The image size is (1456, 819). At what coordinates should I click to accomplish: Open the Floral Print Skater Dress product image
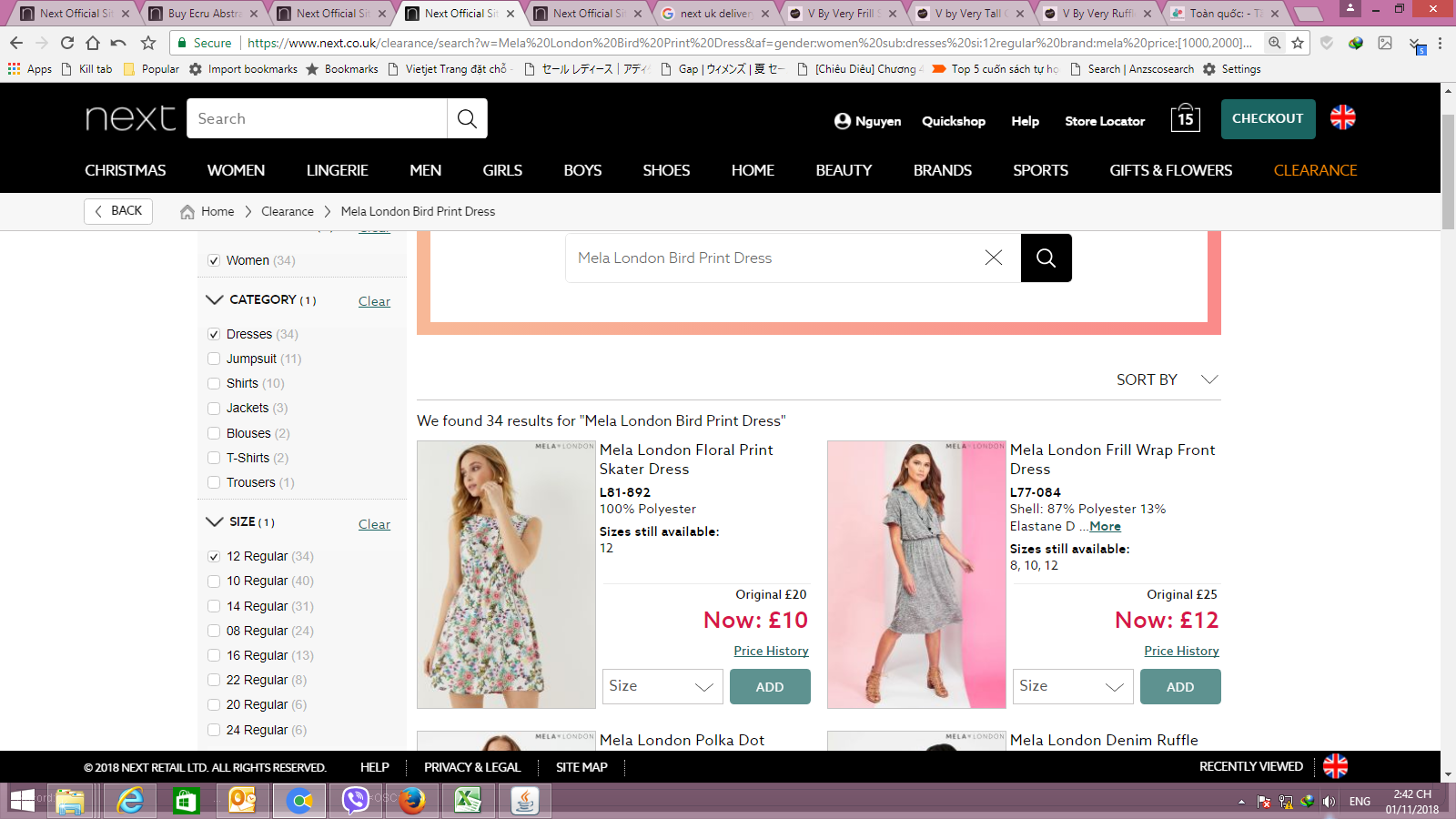tap(506, 574)
